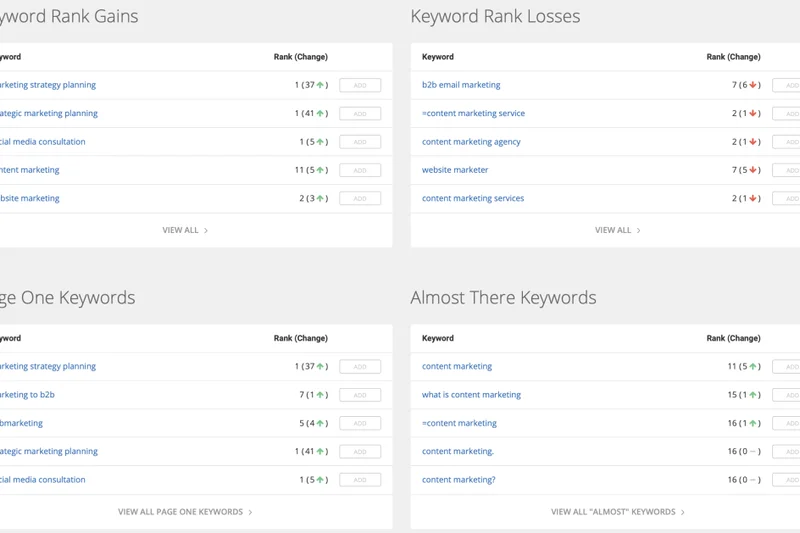This screenshot has width=800, height=533.
Task: Open View All "Almost" Keywords
Action: click(617, 512)
